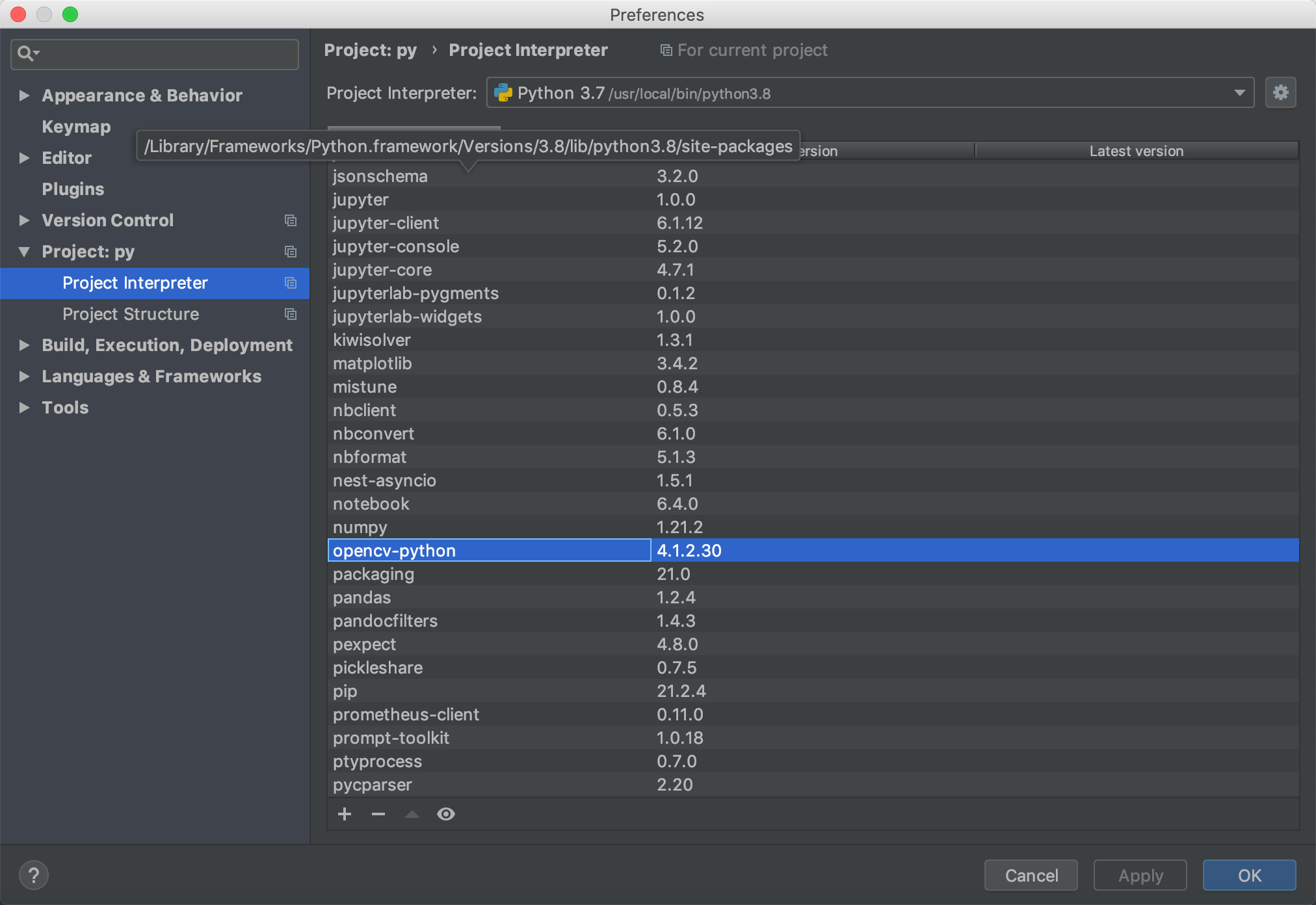Click inside the preferences search field
The width and height of the screenshot is (1316, 905).
pyautogui.click(x=155, y=53)
